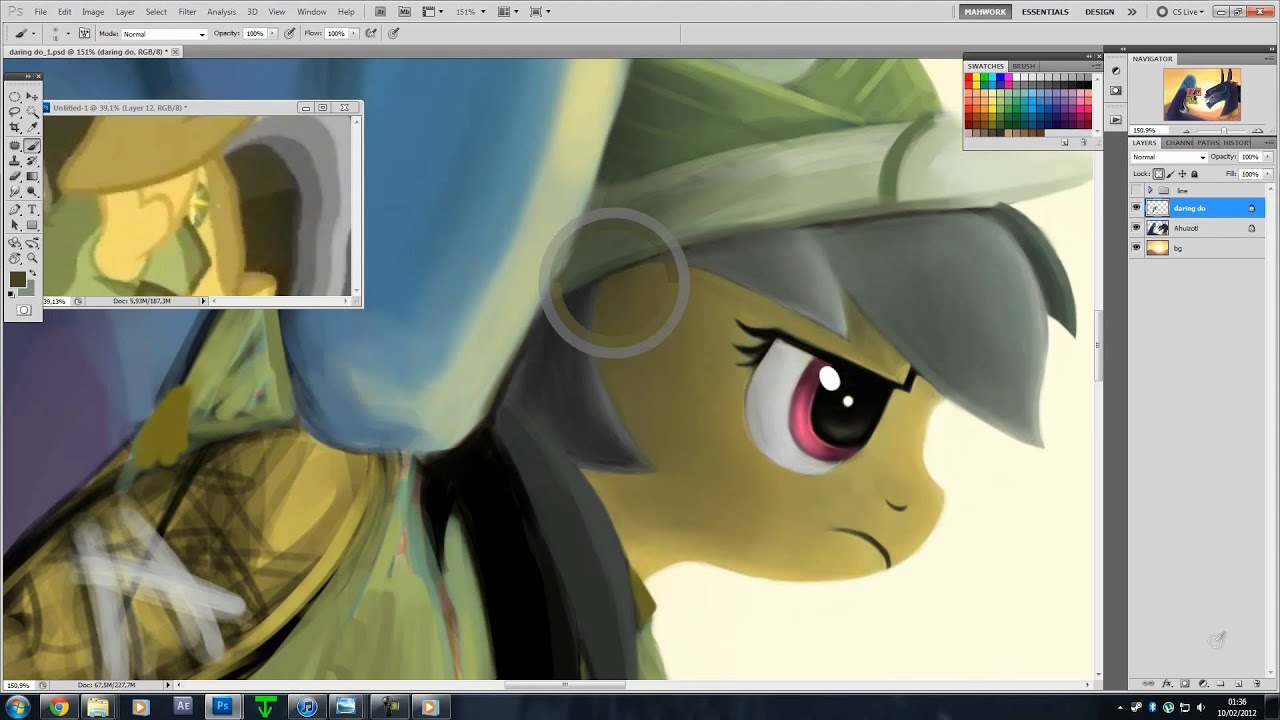
Task: Enable tablet pressure for opacity
Action: (289, 33)
